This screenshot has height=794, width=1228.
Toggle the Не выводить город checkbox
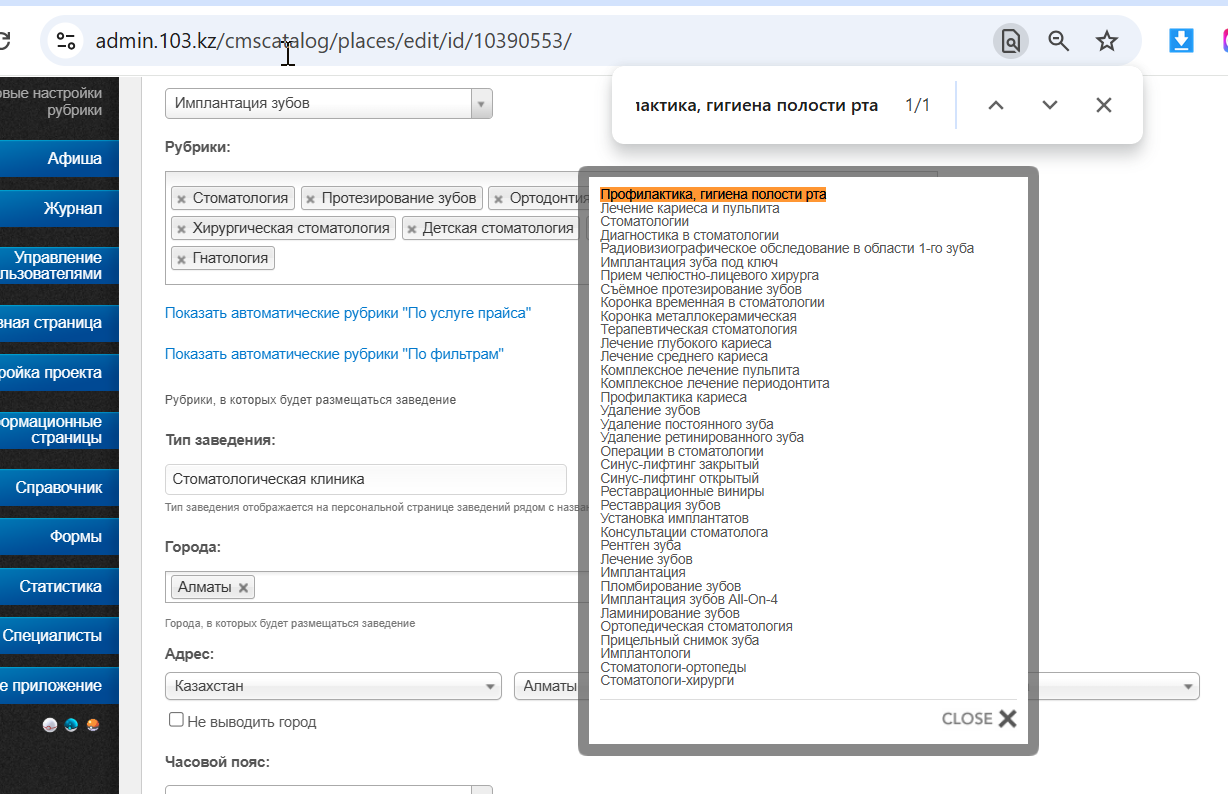pyautogui.click(x=176, y=720)
